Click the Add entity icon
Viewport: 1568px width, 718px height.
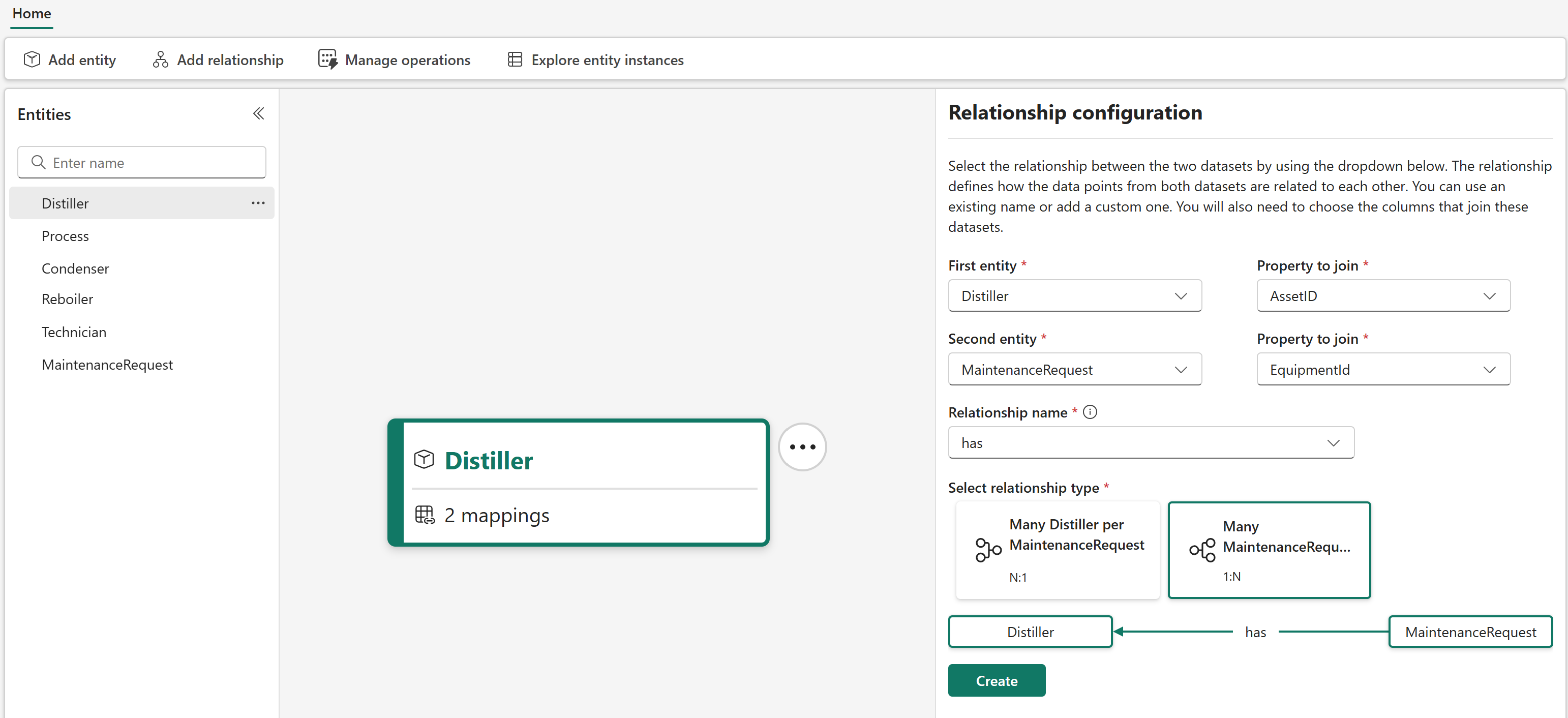32,59
